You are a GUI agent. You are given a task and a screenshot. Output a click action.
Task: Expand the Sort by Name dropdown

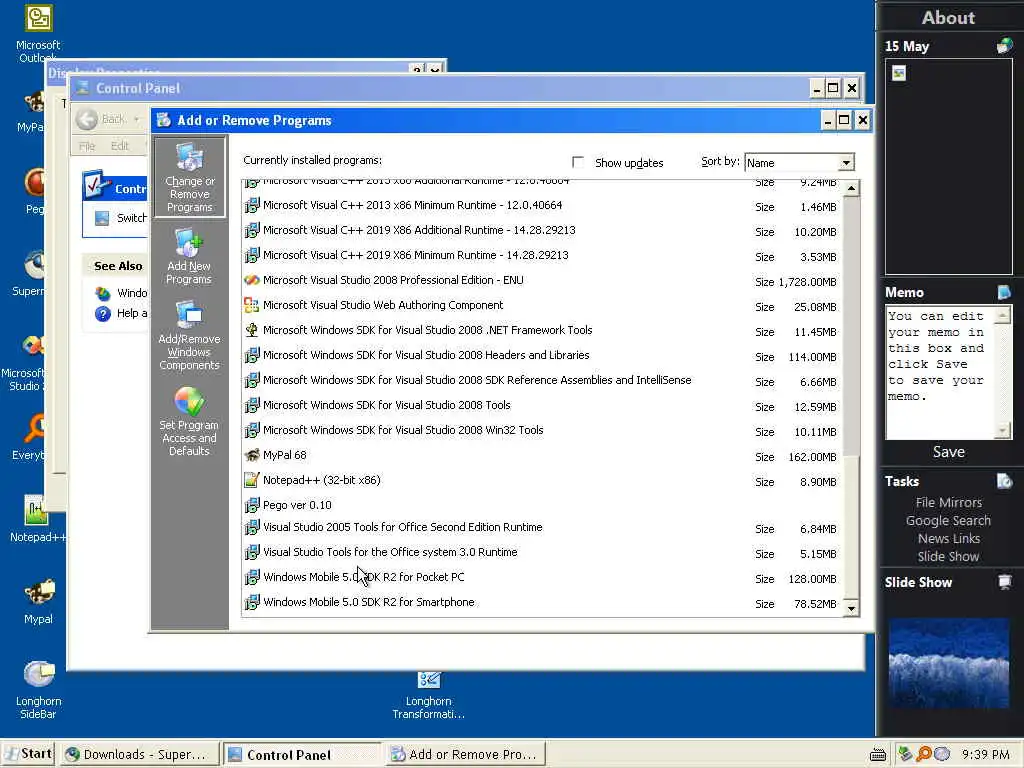coord(846,163)
